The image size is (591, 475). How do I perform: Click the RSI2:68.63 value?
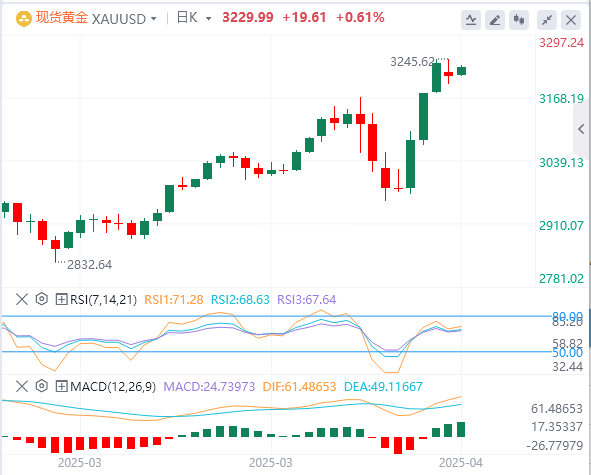[240, 300]
